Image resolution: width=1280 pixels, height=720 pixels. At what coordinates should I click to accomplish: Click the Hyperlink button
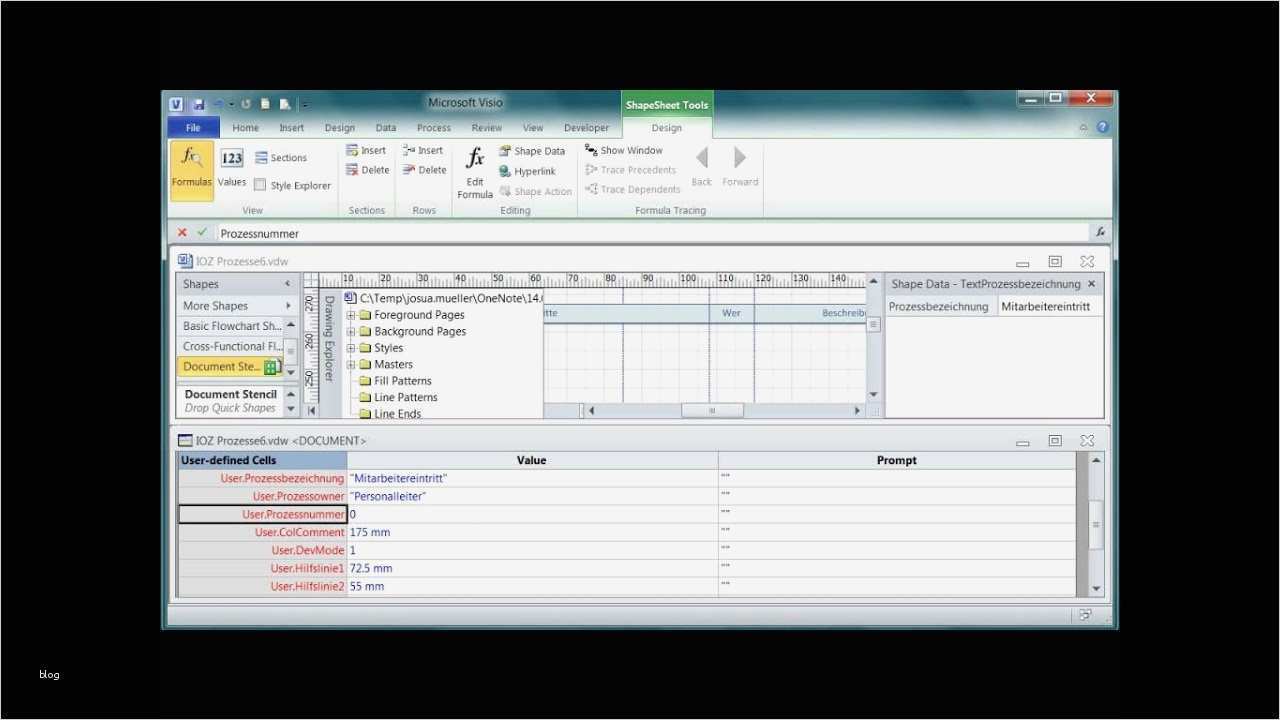527,171
